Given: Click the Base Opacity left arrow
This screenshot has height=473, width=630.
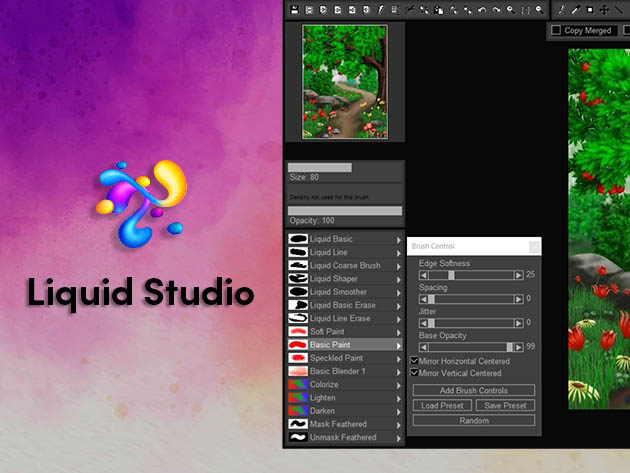Looking at the screenshot, I should (x=423, y=347).
